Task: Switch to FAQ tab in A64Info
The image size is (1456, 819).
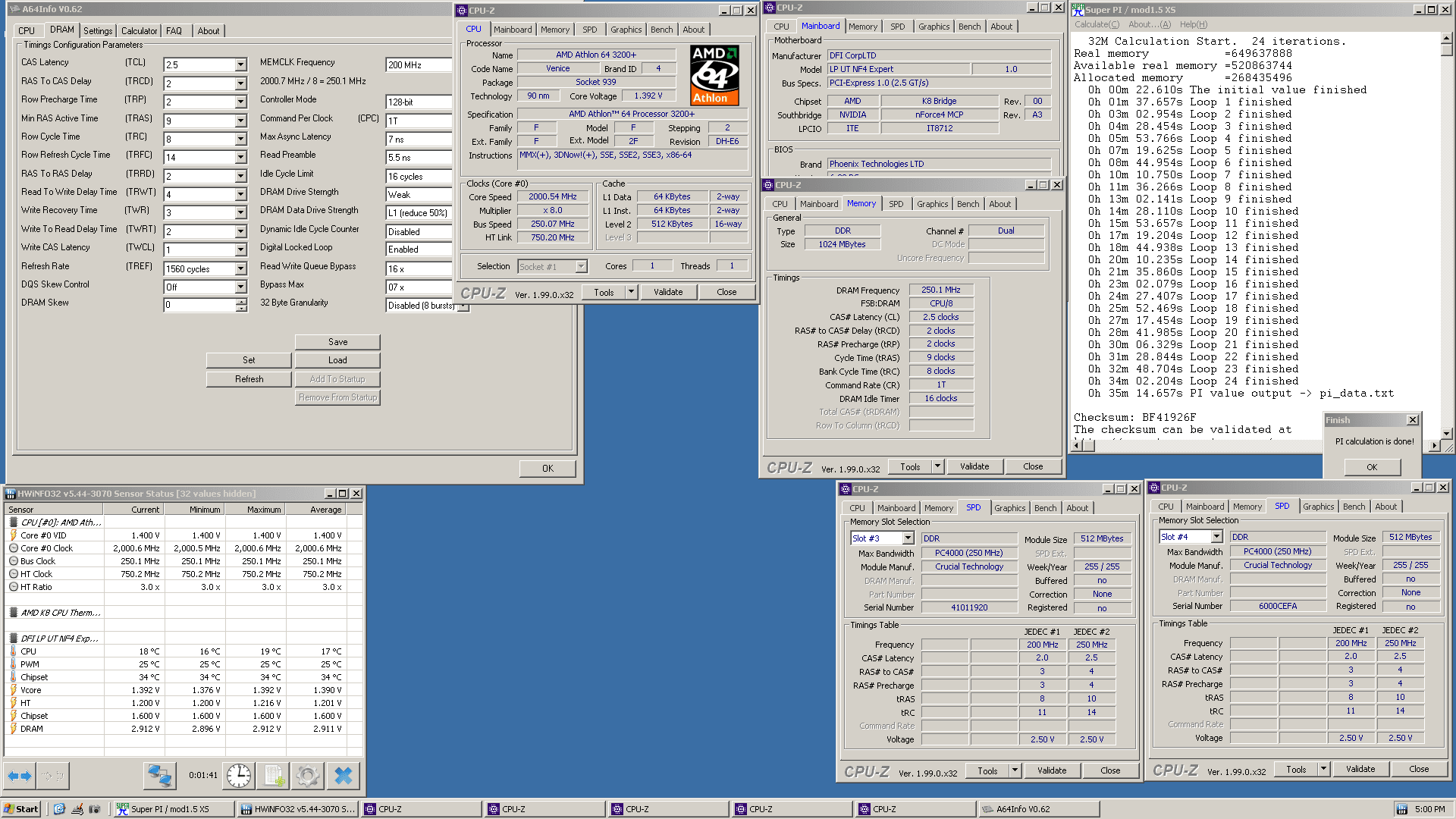Action: coord(174,31)
